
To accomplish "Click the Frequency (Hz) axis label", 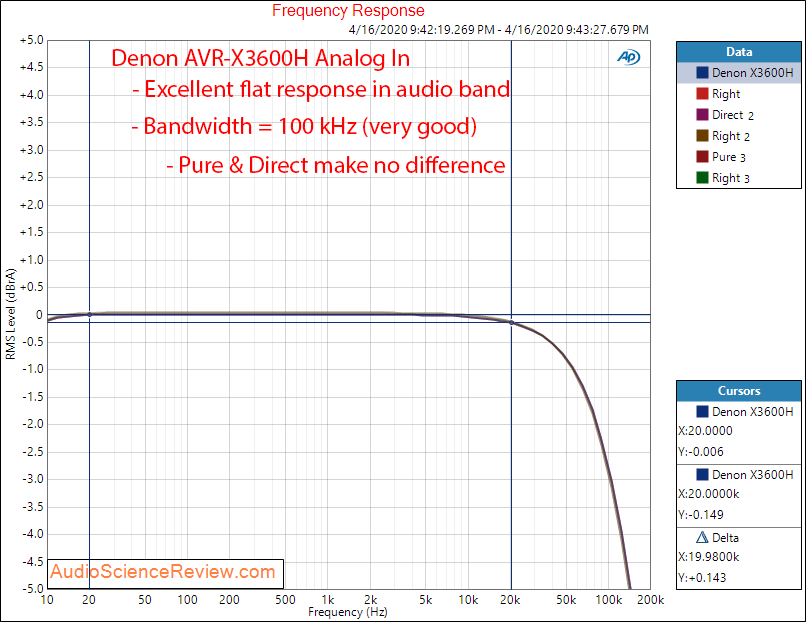I will (347, 612).
